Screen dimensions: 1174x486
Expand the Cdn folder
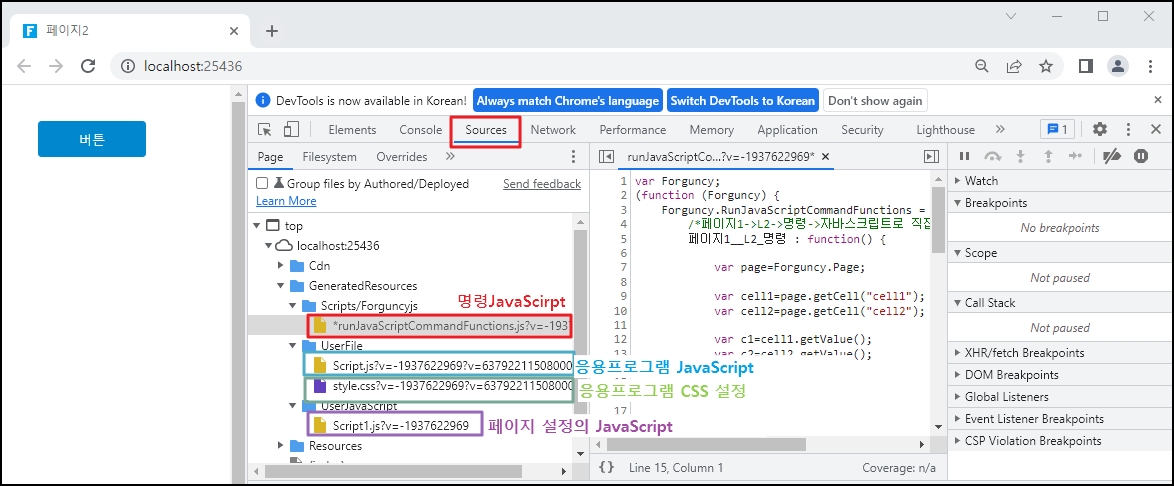tap(283, 266)
